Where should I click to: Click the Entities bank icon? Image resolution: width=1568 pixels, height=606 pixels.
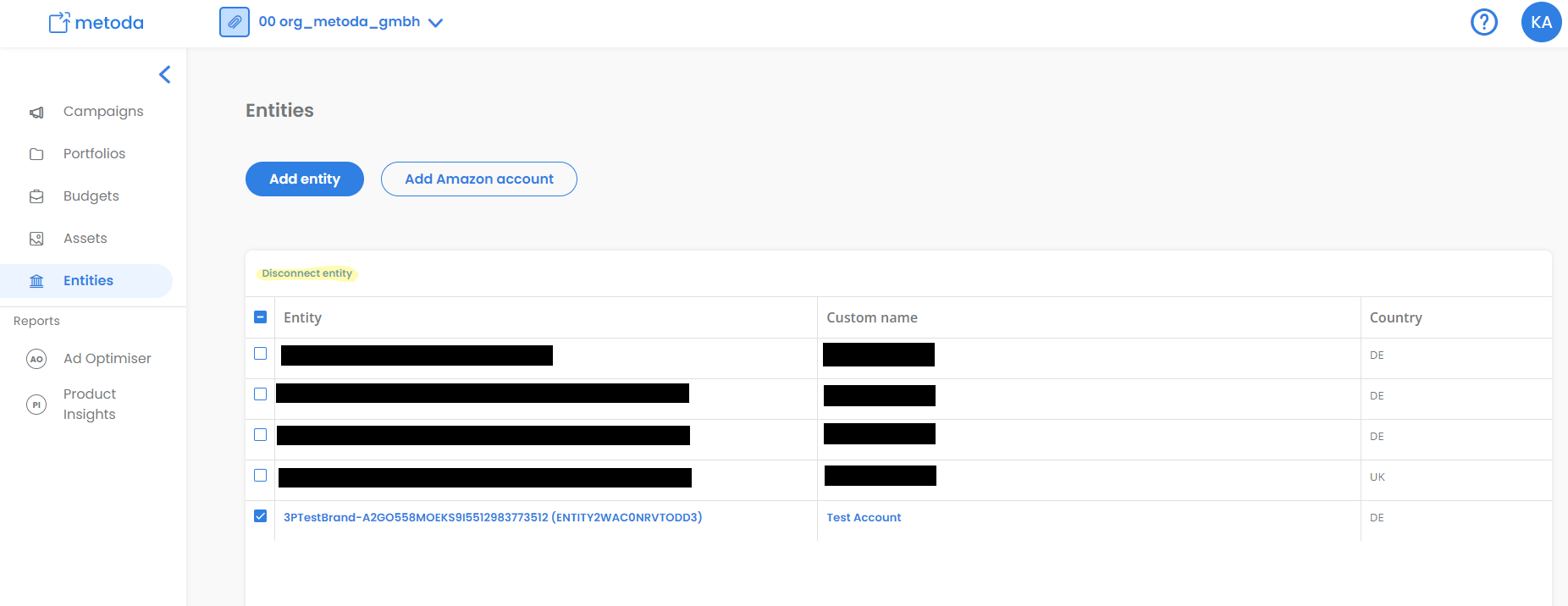click(36, 281)
